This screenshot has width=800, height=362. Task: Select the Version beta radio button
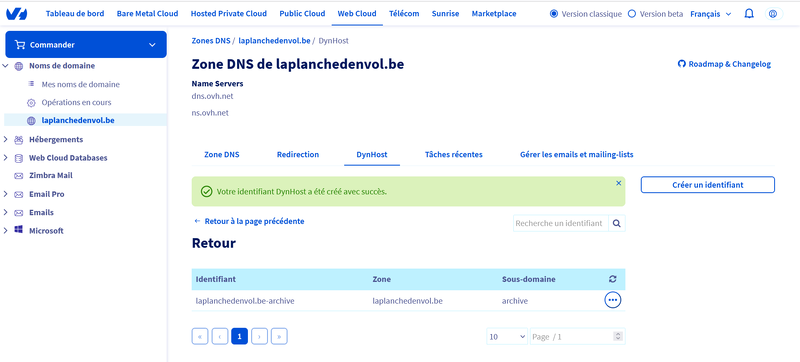tap(632, 14)
